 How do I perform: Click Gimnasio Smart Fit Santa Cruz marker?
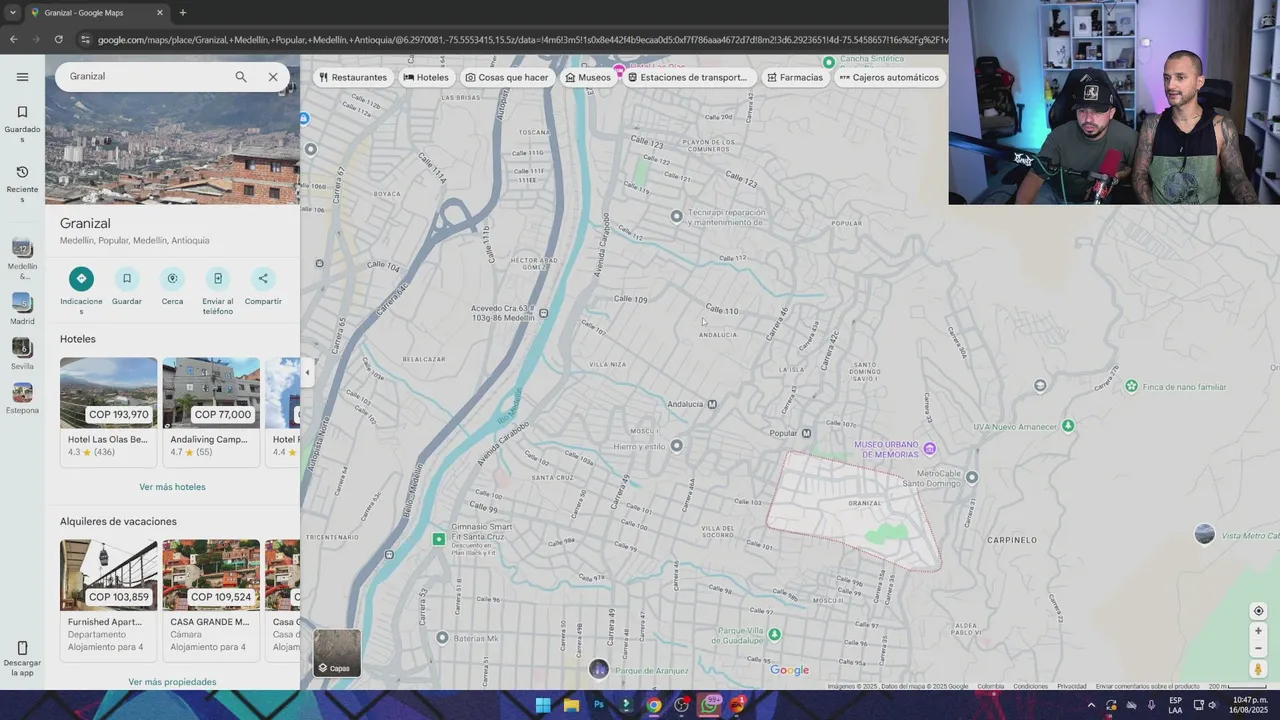[438, 539]
